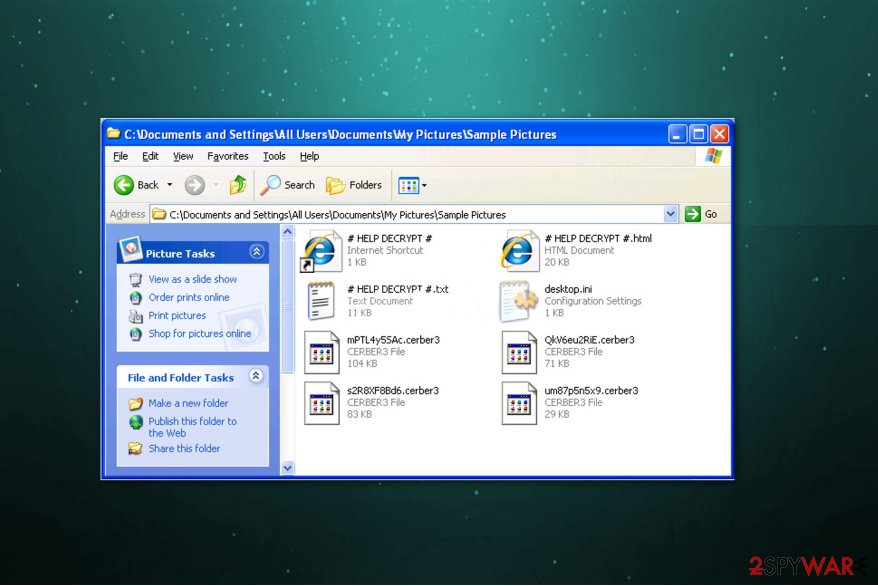Open the File menu
The width and height of the screenshot is (878, 586).
[120, 156]
